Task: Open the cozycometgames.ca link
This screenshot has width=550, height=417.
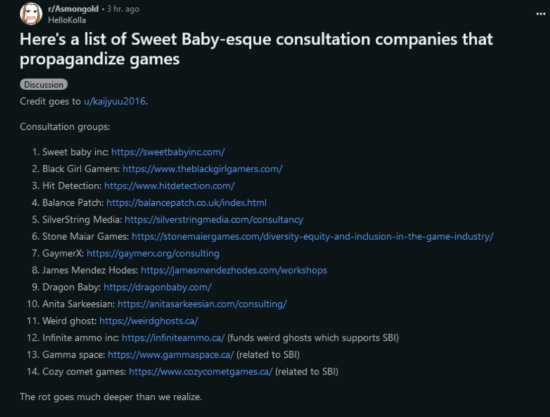Action: click(x=200, y=371)
